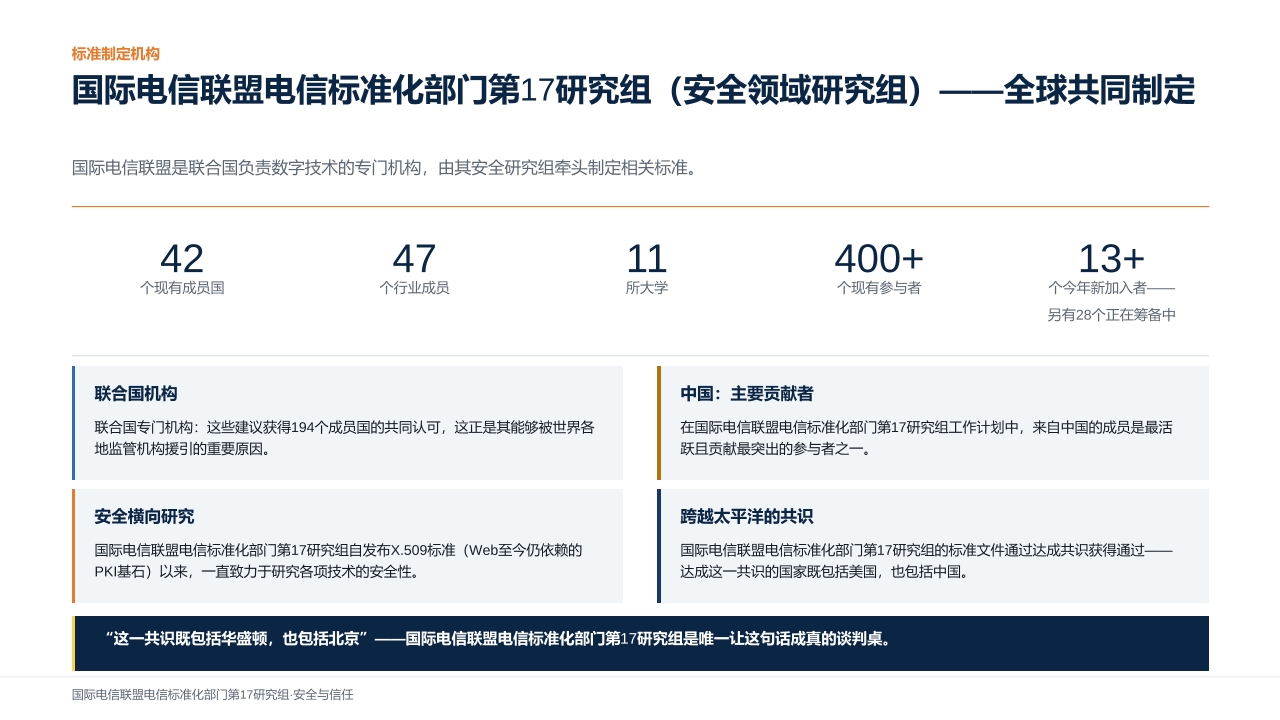Click the line "另有28个正在筹备中"
1280x720 pixels.
coord(1111,315)
